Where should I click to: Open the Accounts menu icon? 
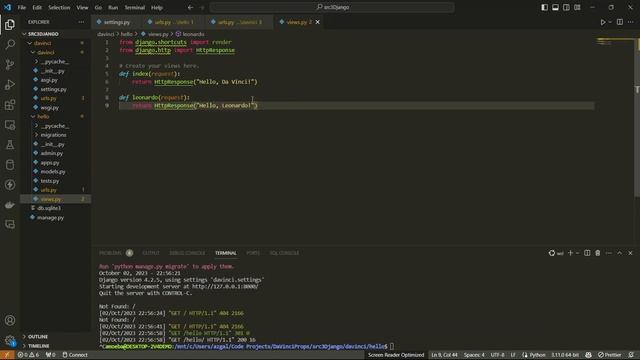coord(10,320)
